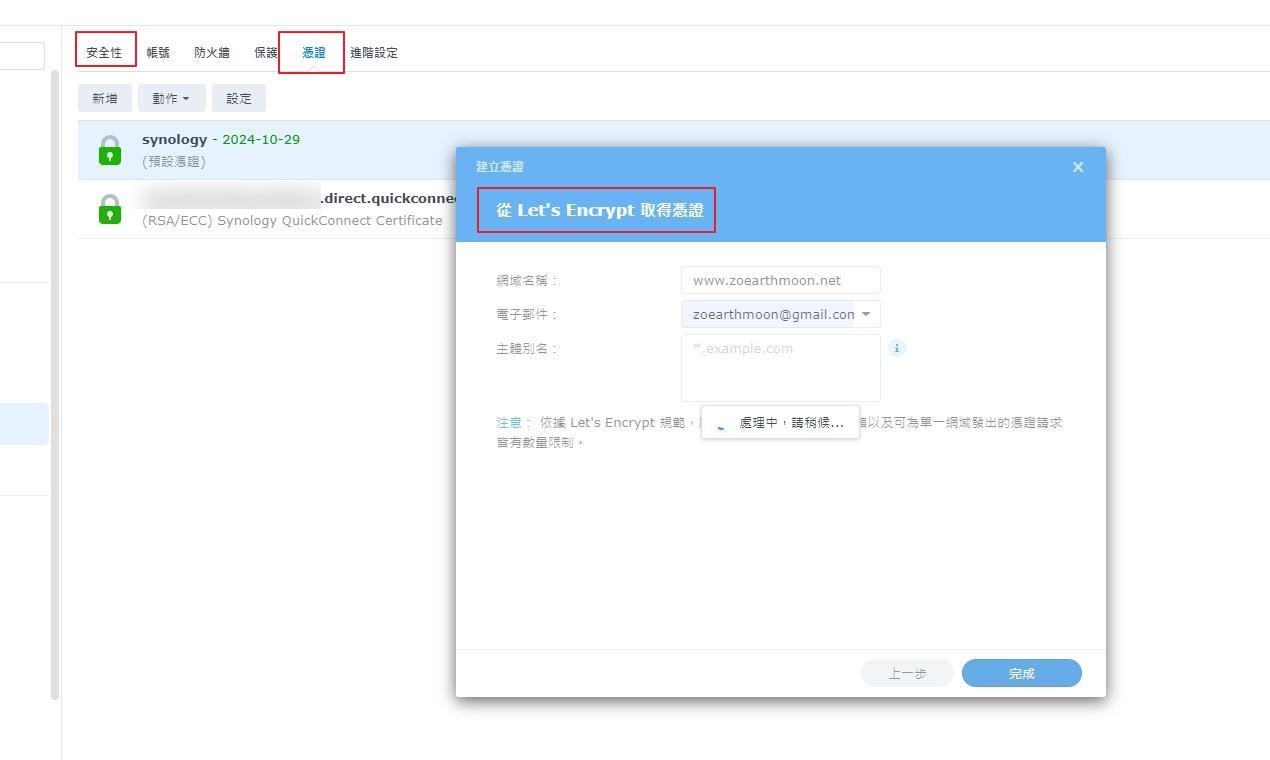1270x760 pixels.
Task: Click the domain name input field
Action: click(x=781, y=280)
